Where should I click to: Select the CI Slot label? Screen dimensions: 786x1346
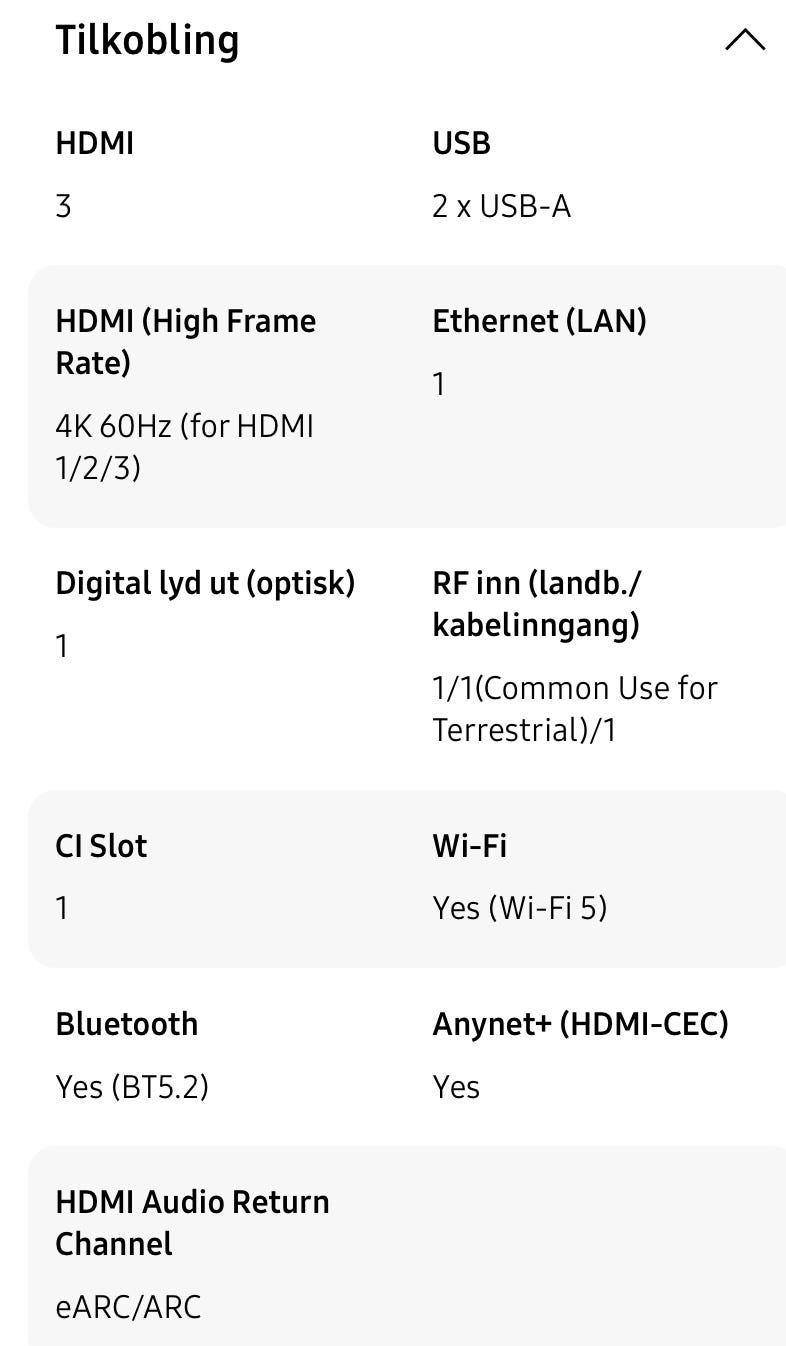pyautogui.click(x=101, y=846)
